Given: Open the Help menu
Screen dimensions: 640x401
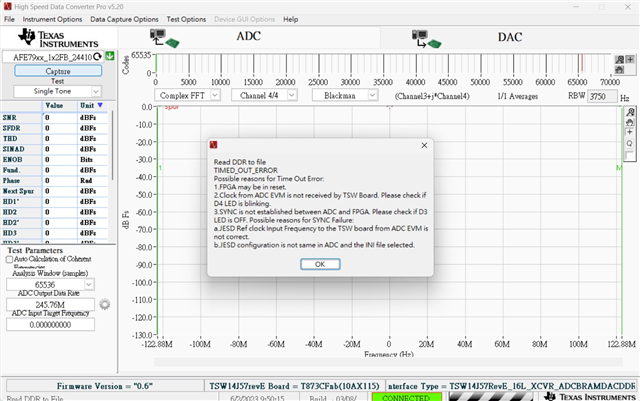Looking at the screenshot, I should pos(291,19).
